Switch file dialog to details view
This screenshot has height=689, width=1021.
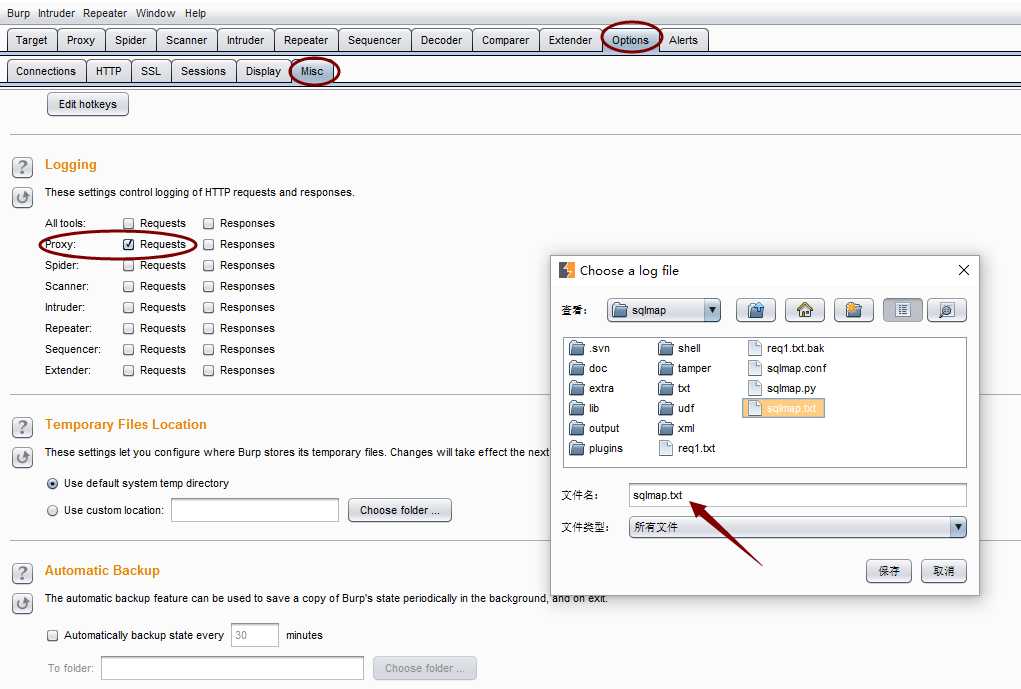pos(947,310)
